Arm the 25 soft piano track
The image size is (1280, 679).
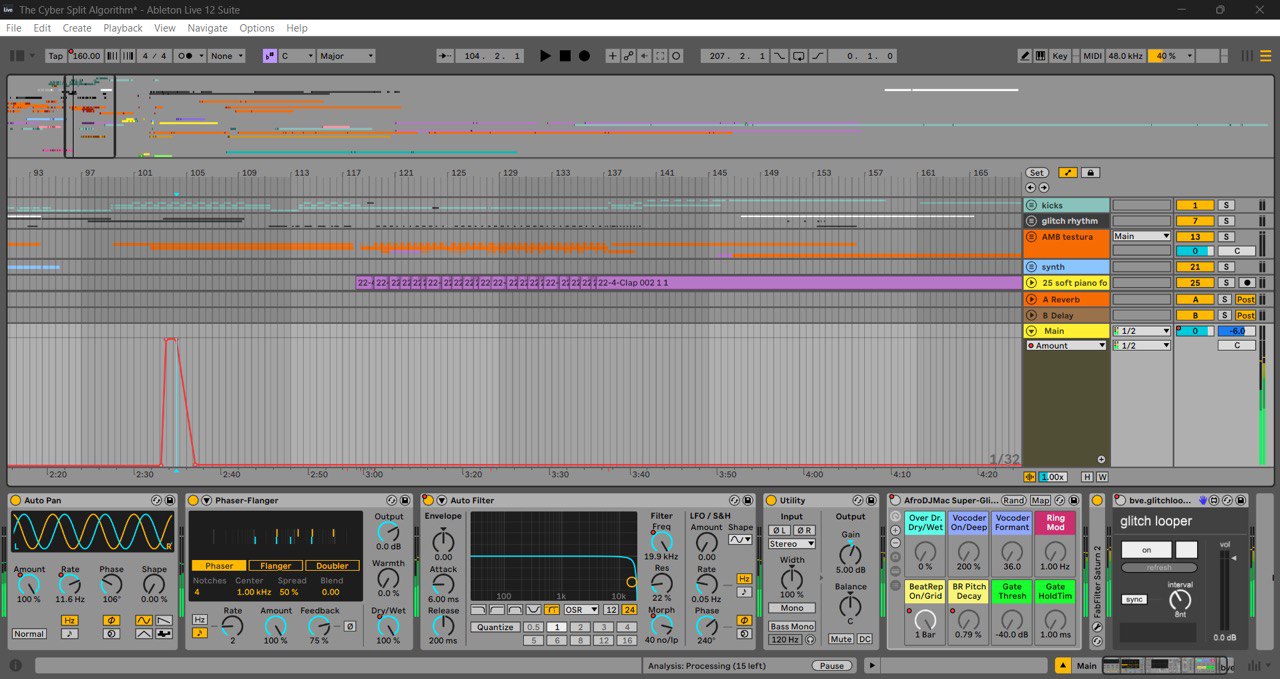point(1246,283)
